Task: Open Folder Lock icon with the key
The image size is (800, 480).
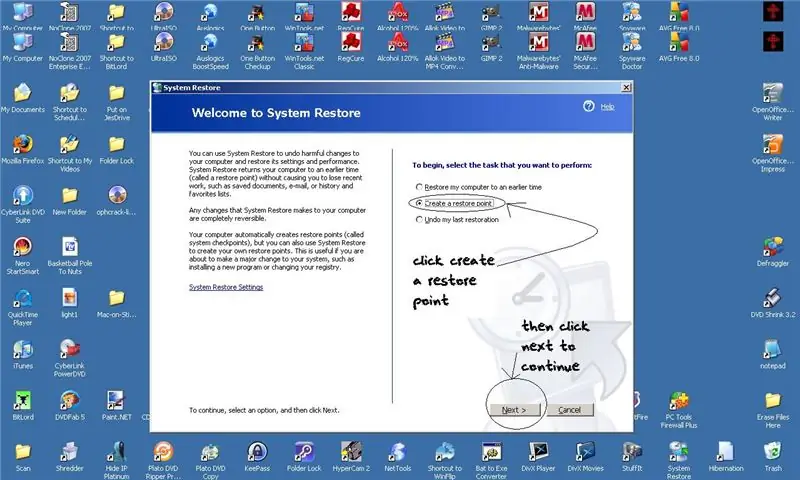Action: (x=304, y=452)
